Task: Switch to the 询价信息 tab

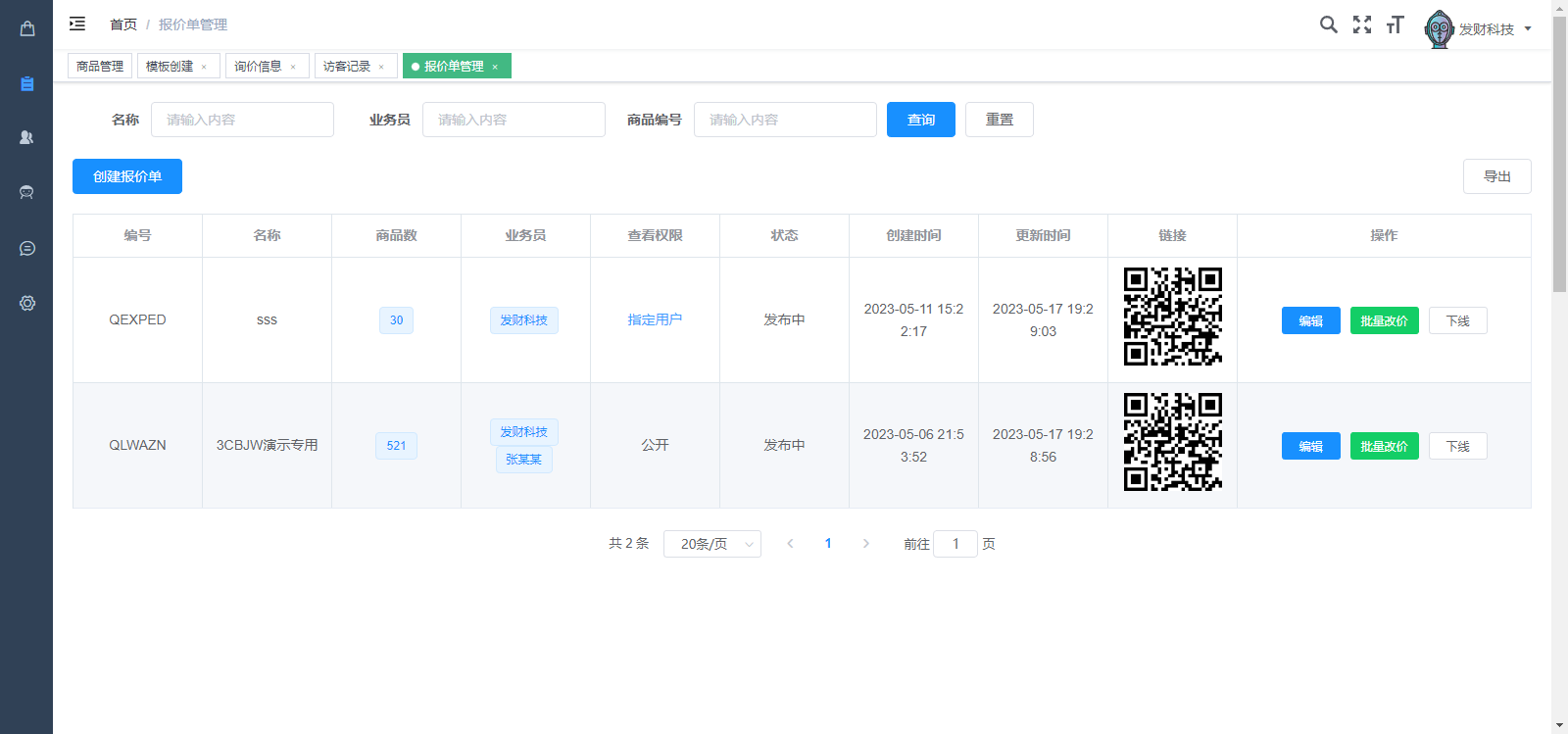Action: pyautogui.click(x=258, y=67)
